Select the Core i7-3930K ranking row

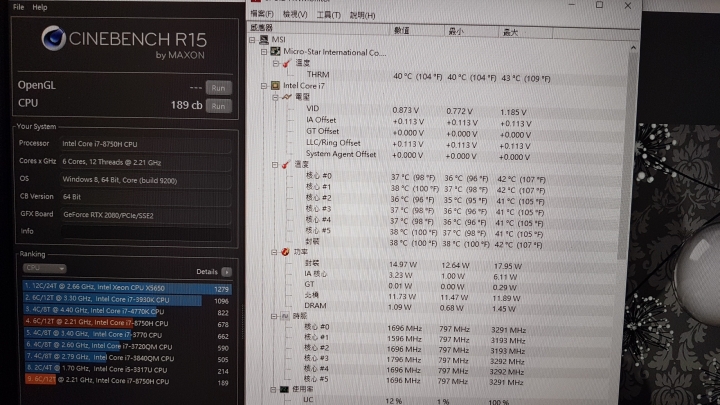(127, 300)
